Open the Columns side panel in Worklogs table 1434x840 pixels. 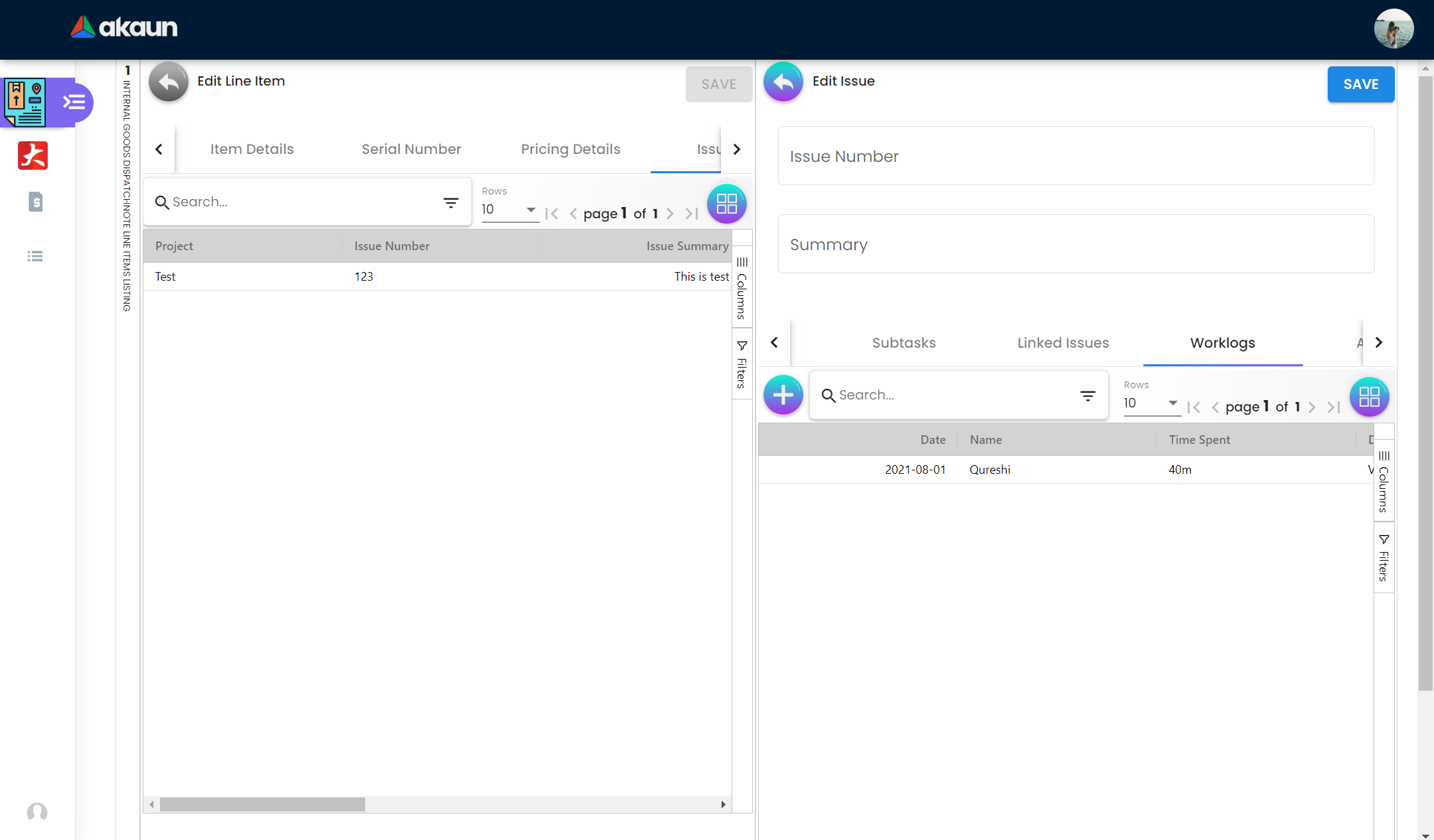point(1384,482)
